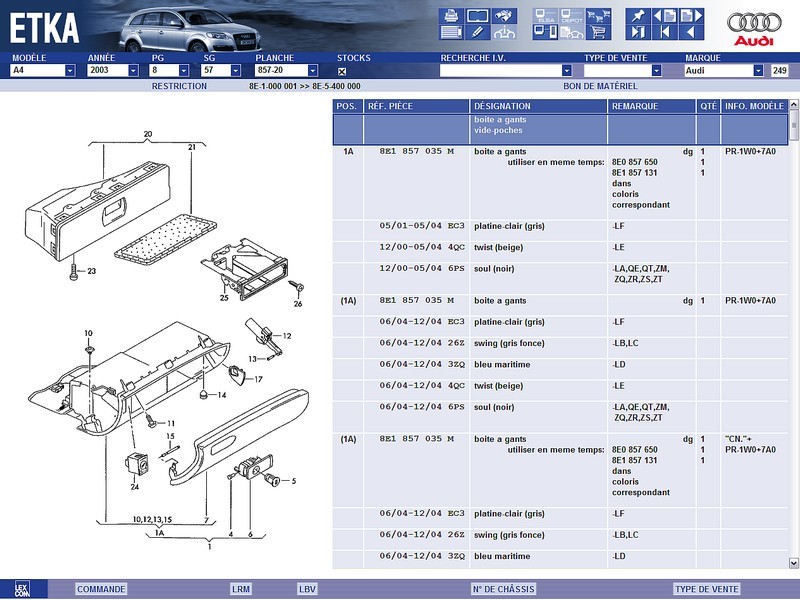Click the LRM button at bottom
Viewport: 800px width, 600px height.
tap(241, 589)
